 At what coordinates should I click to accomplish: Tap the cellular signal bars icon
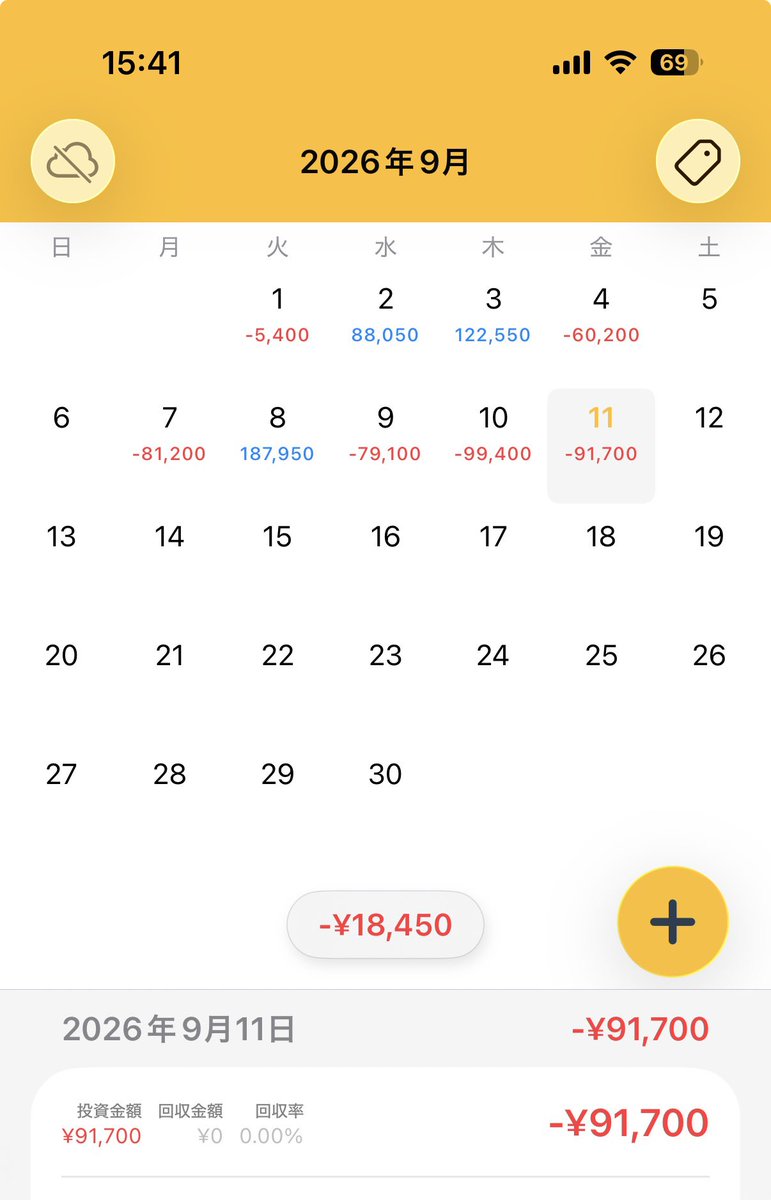point(571,64)
